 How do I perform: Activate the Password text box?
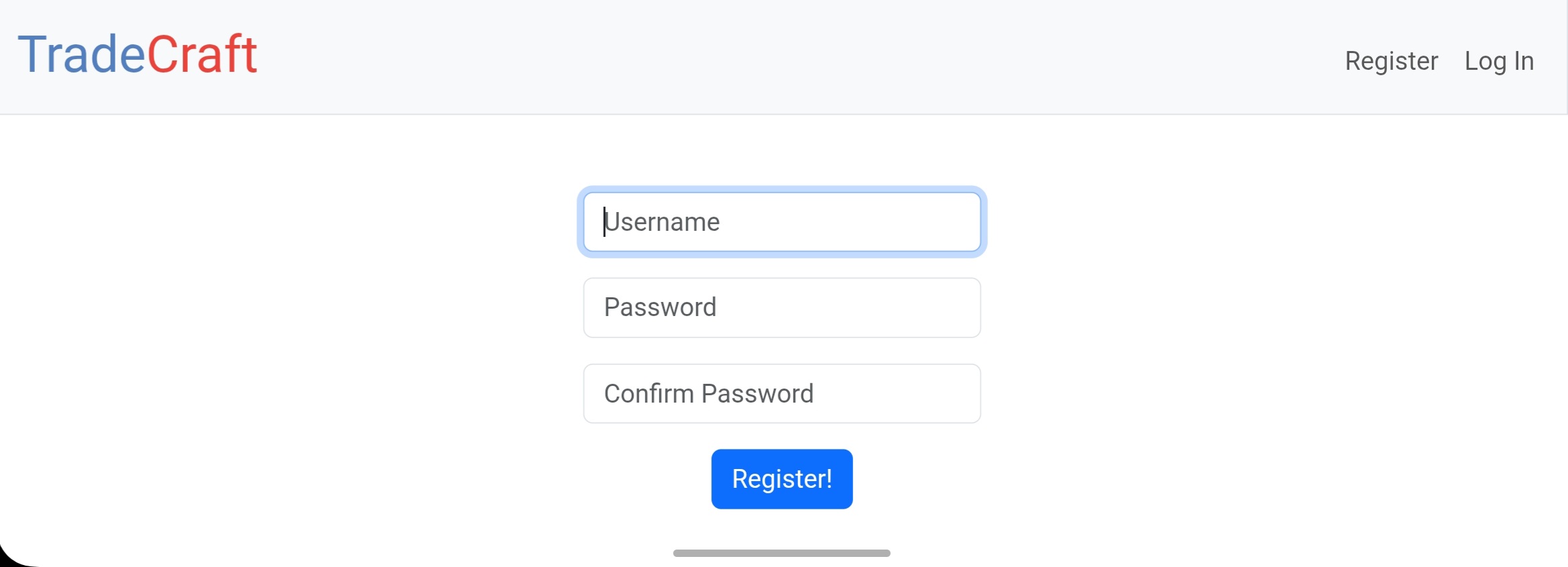coord(781,307)
